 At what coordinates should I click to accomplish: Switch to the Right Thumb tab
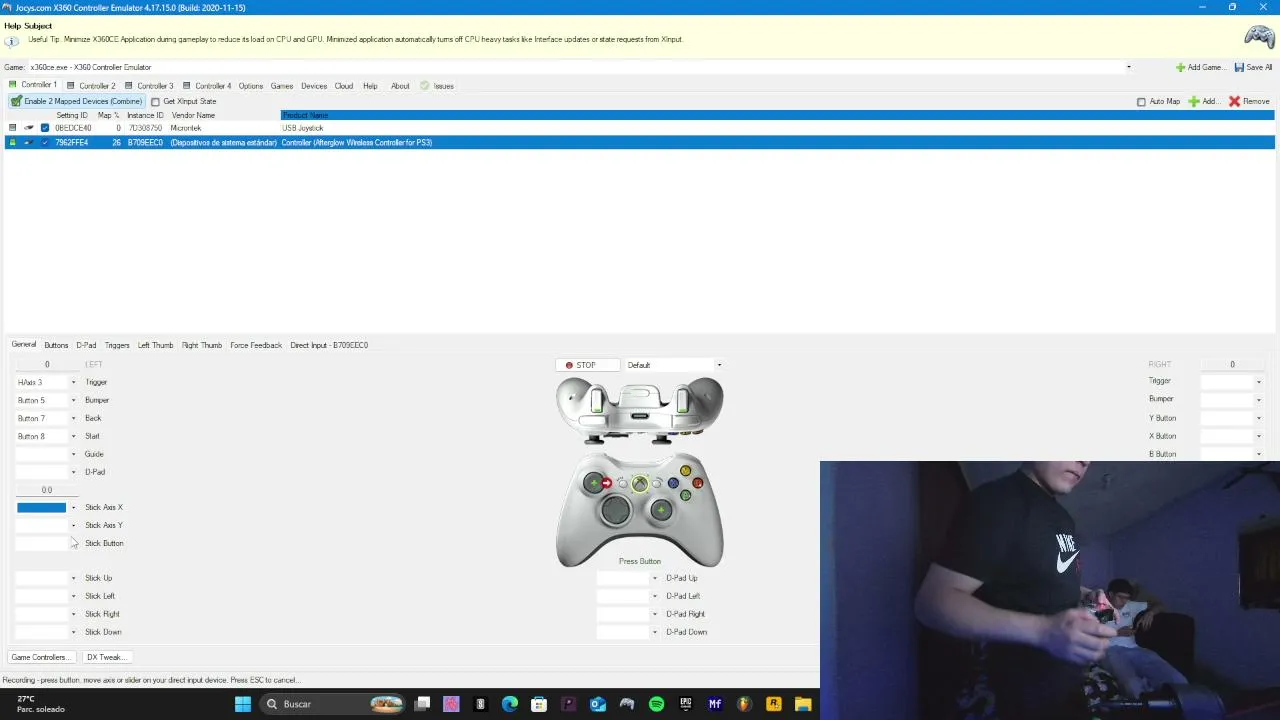click(202, 345)
